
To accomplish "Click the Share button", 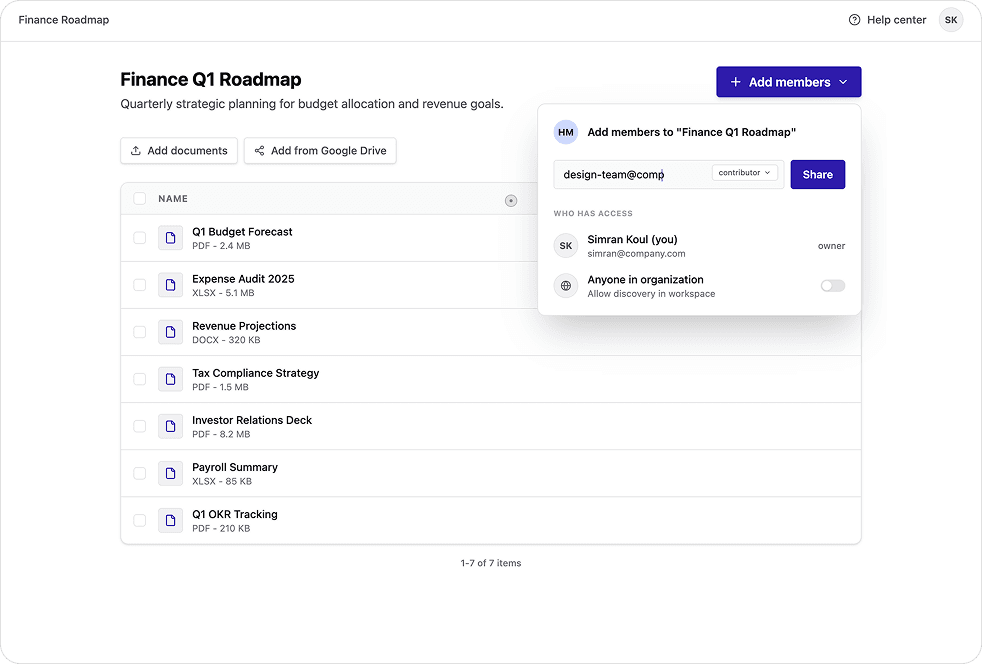I will click(x=818, y=174).
